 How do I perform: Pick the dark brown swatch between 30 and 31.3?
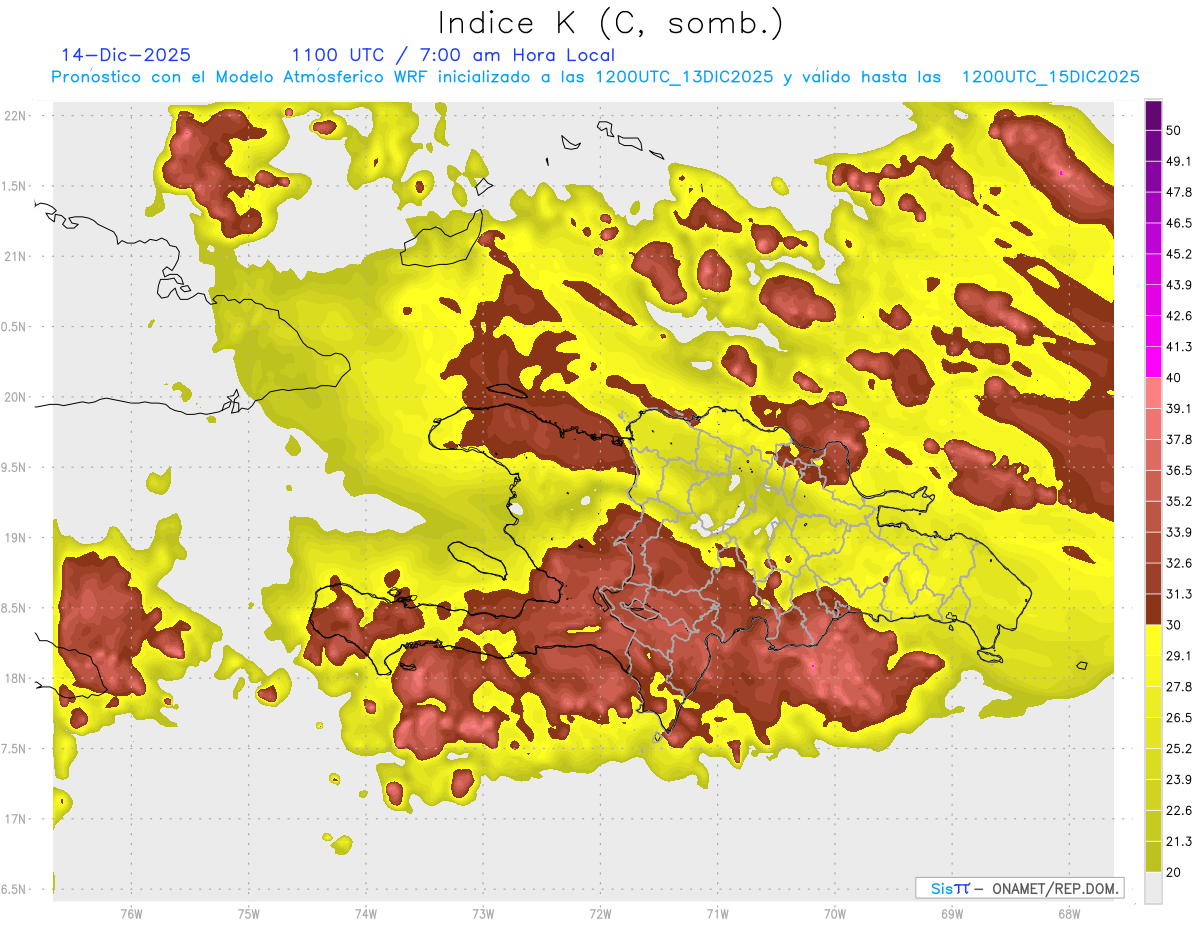point(1153,608)
